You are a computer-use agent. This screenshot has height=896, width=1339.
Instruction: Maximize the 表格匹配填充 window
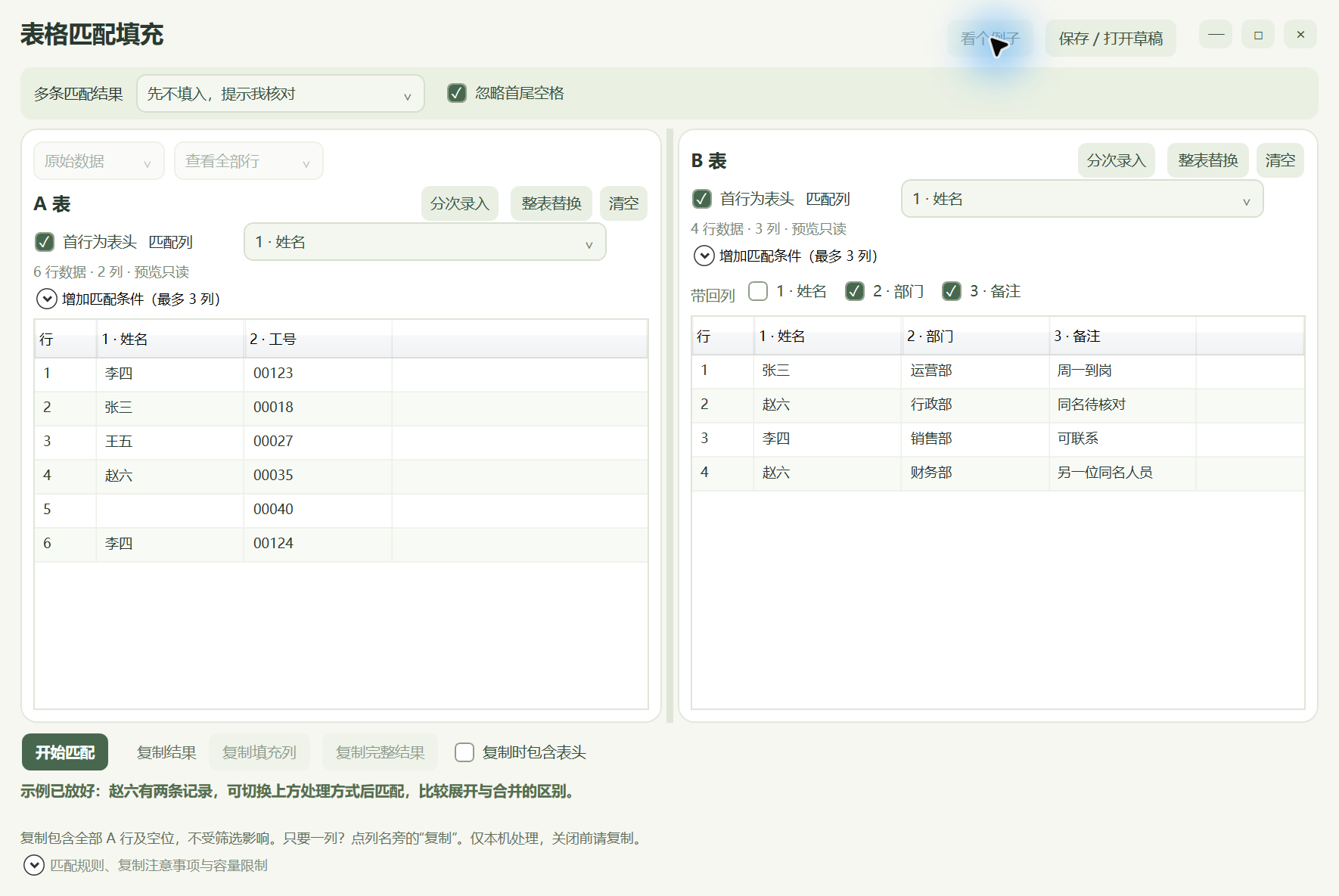pos(1258,35)
